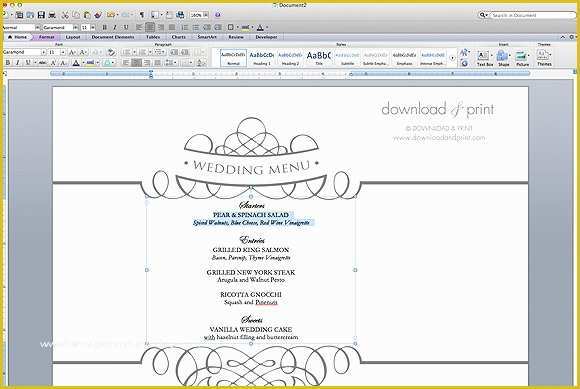Click the purple Help icon
580x389 pixels.
coord(218,15)
